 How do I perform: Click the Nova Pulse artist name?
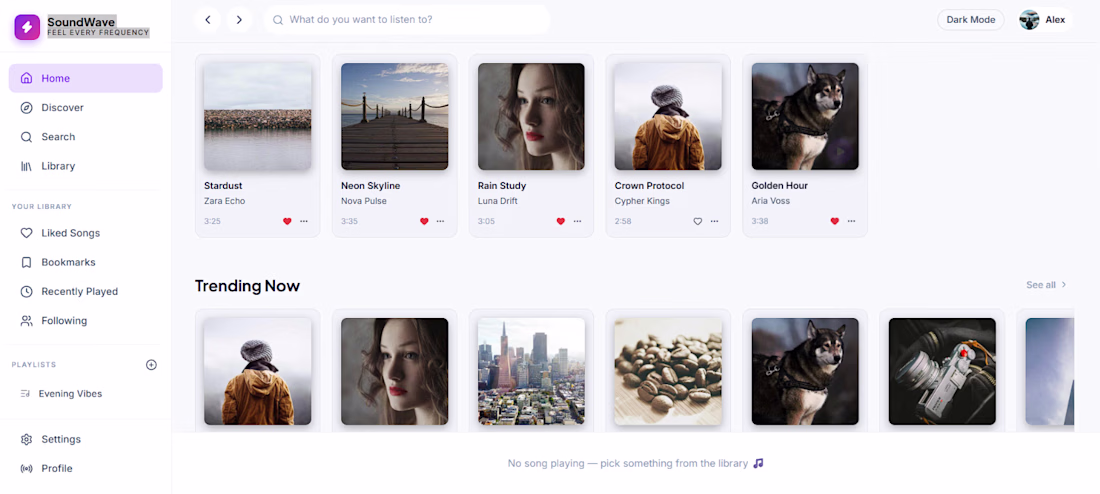pos(363,201)
